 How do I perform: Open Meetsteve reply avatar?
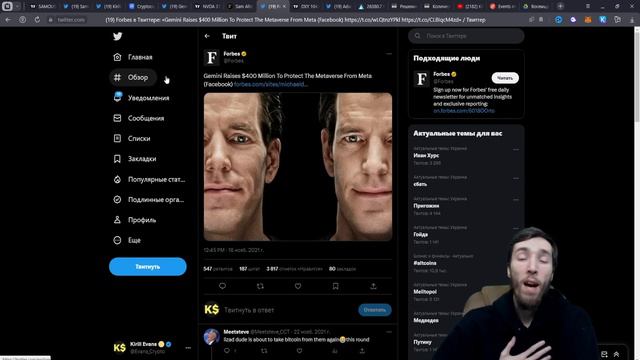click(211, 337)
